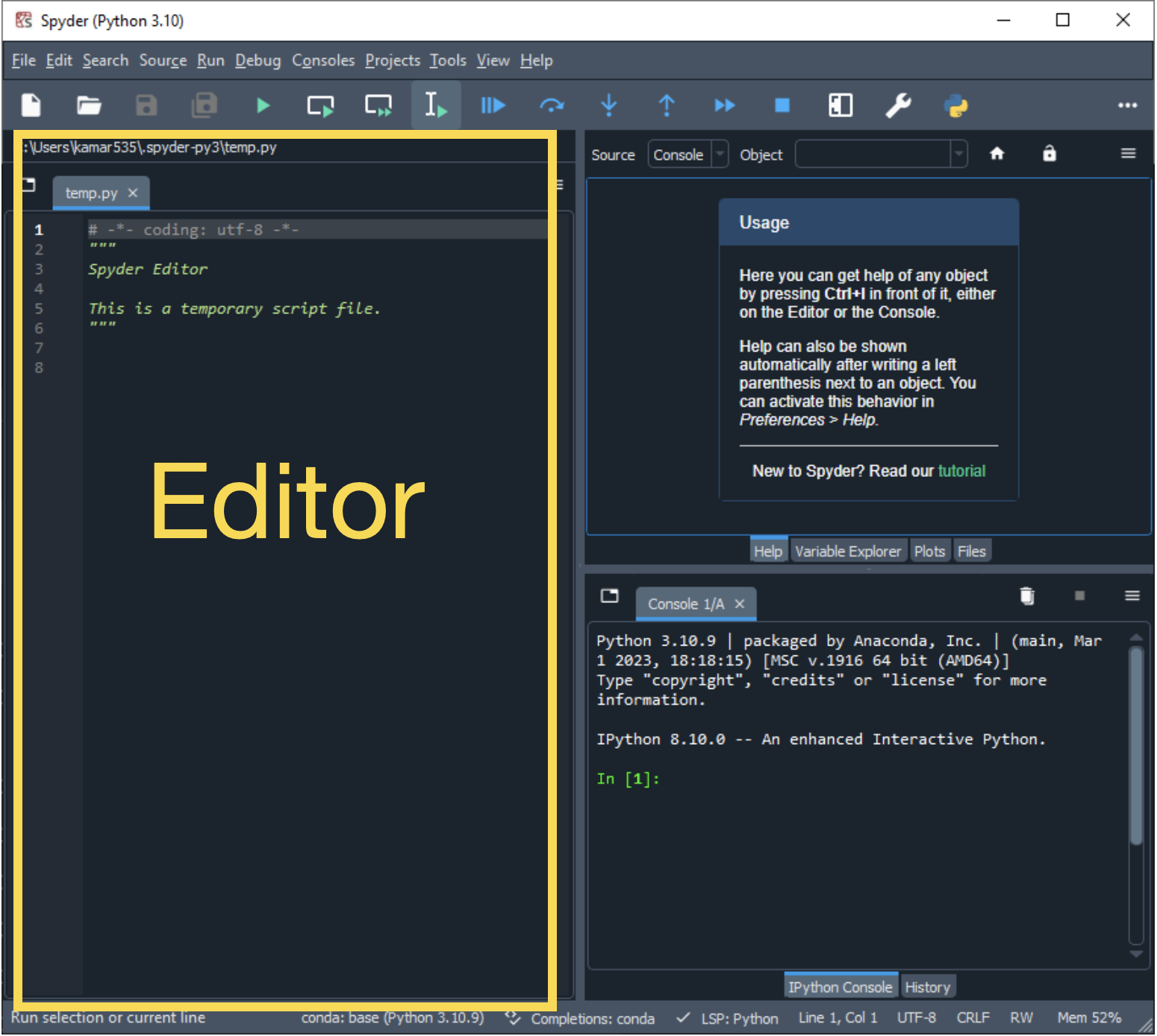This screenshot has height=1036, width=1157.
Task: Open the Search menu
Action: click(x=105, y=60)
